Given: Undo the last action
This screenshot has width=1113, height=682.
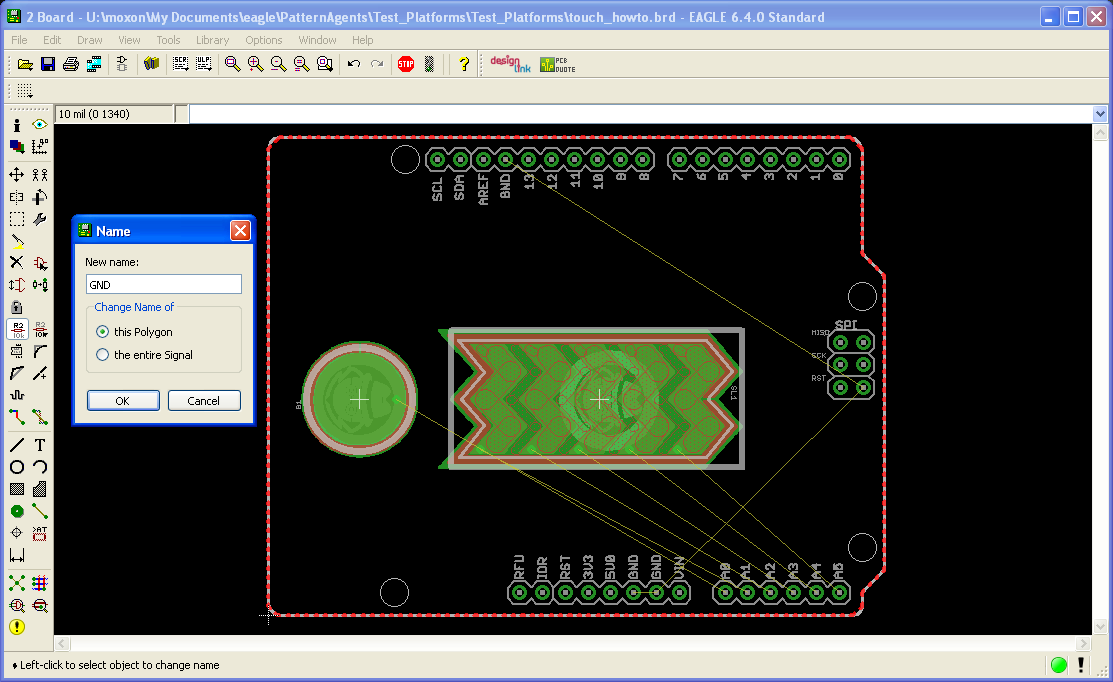Looking at the screenshot, I should click(353, 65).
